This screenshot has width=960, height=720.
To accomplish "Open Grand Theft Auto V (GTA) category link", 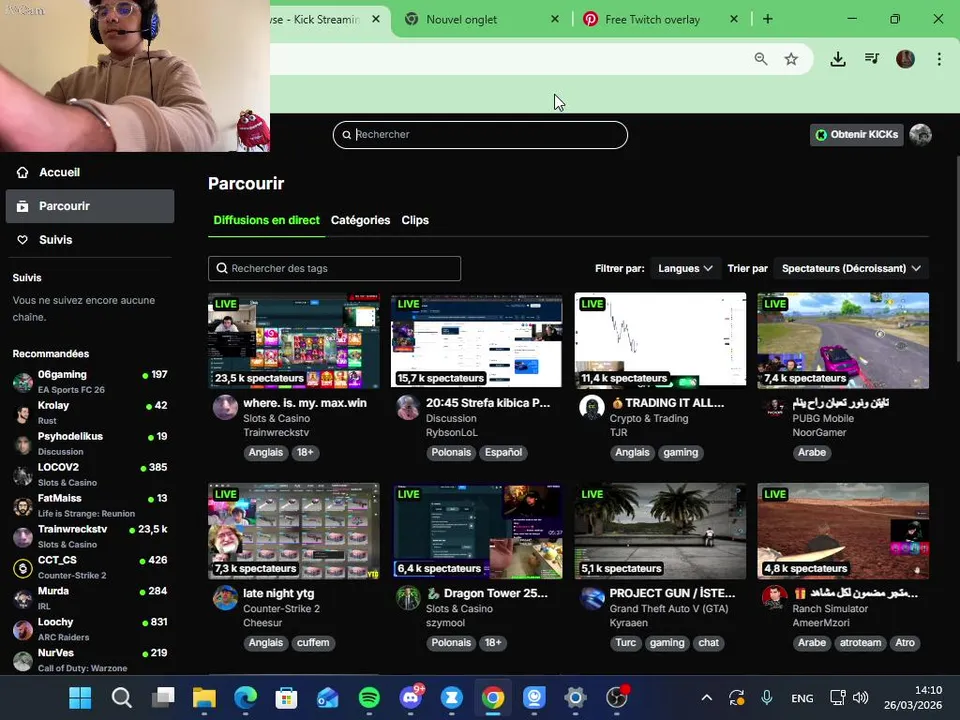I will click(x=669, y=609).
